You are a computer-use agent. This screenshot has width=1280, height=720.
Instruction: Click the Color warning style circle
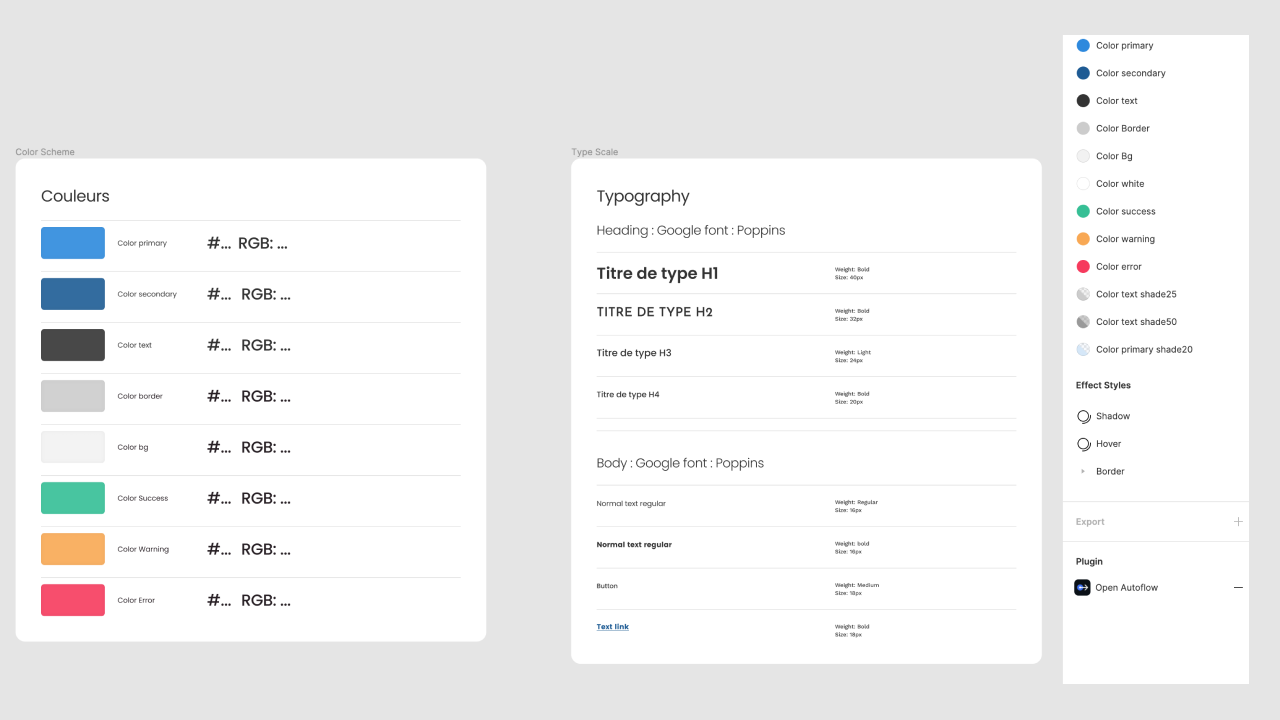(x=1083, y=238)
